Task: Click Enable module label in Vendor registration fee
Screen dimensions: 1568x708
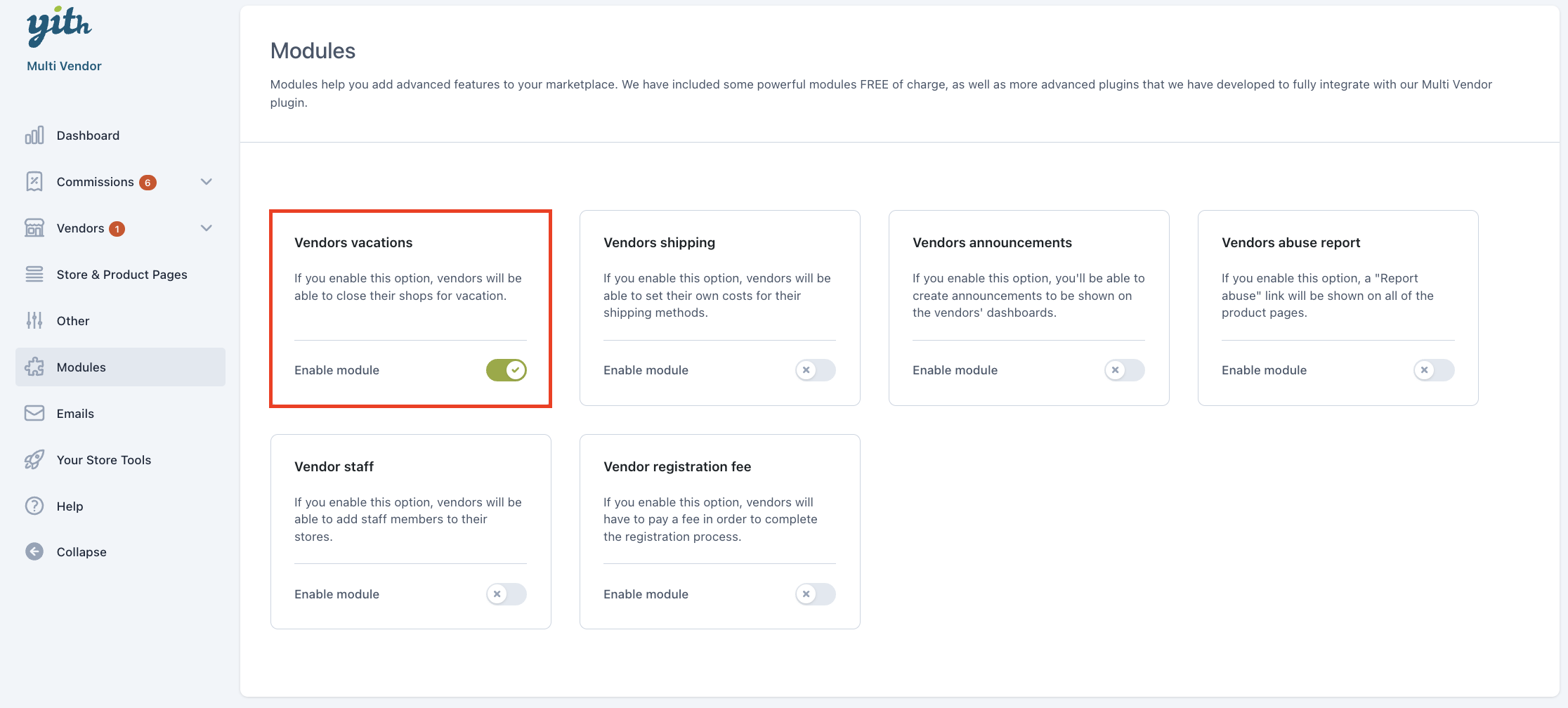Action: click(x=646, y=594)
